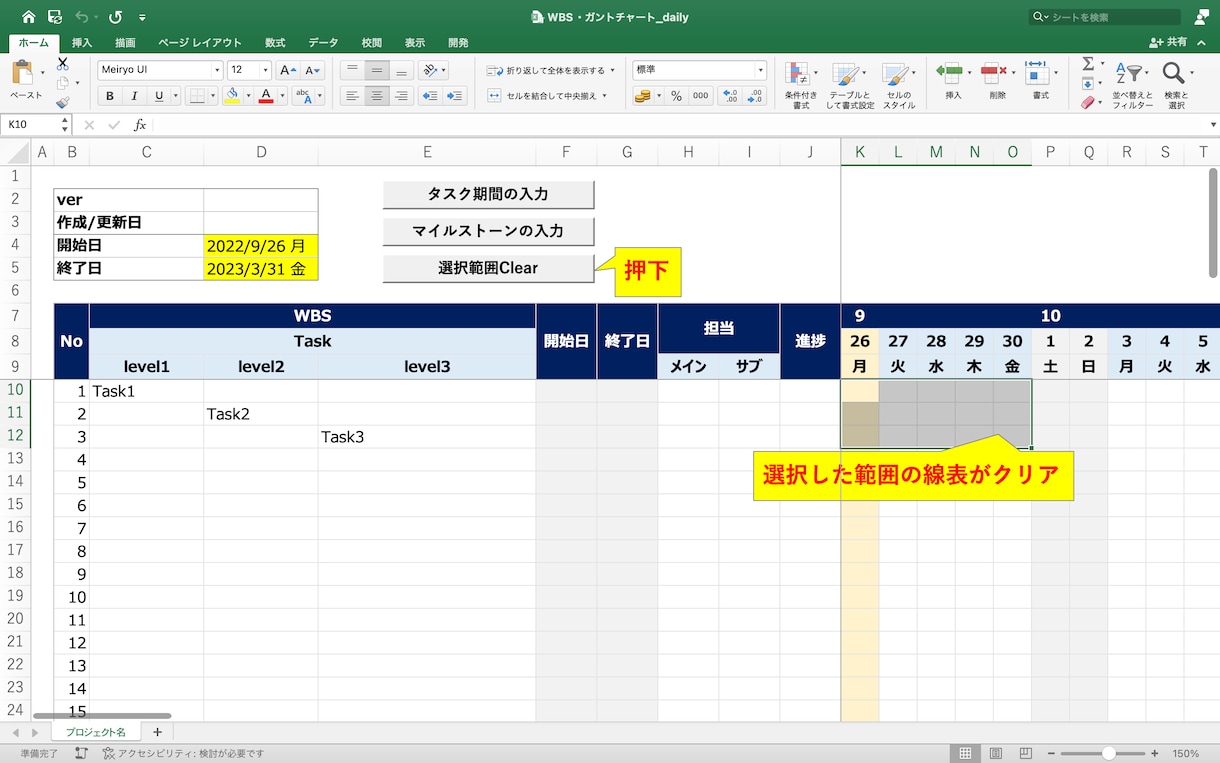Click the Home icon in title bar
This screenshot has width=1220, height=763.
(x=28, y=17)
